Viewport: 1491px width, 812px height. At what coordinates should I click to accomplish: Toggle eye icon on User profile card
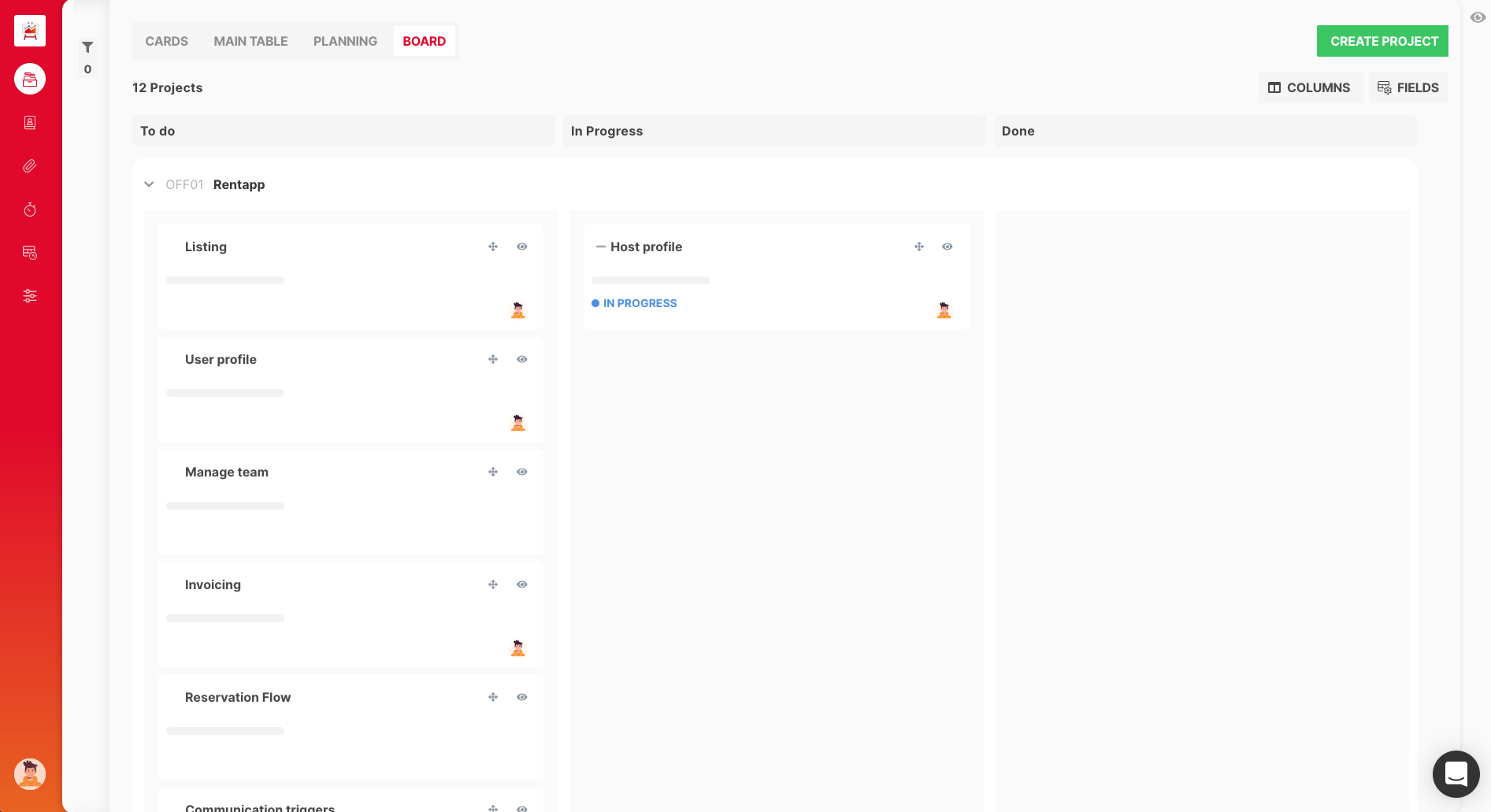(x=522, y=359)
